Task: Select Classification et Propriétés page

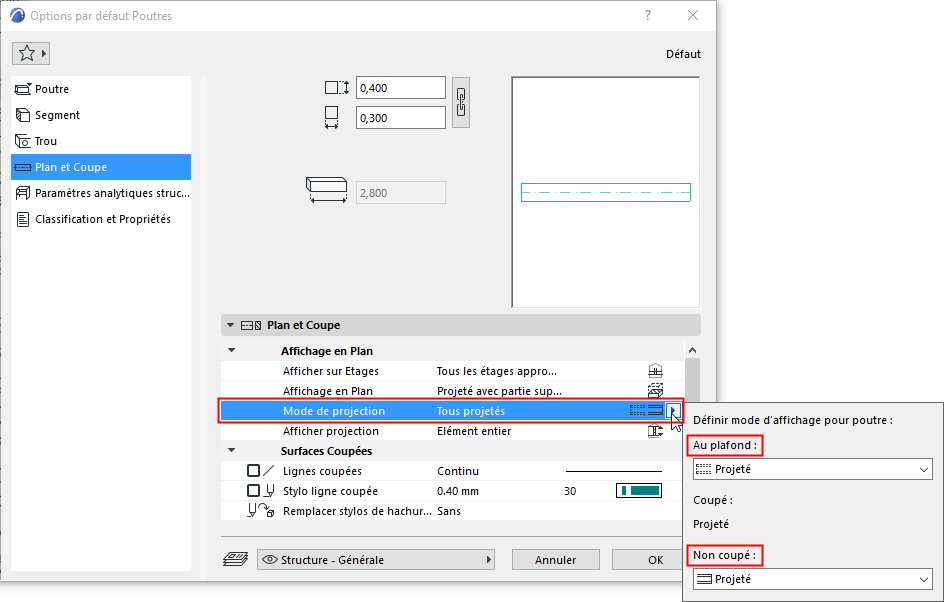Action: pyautogui.click(x=101, y=219)
